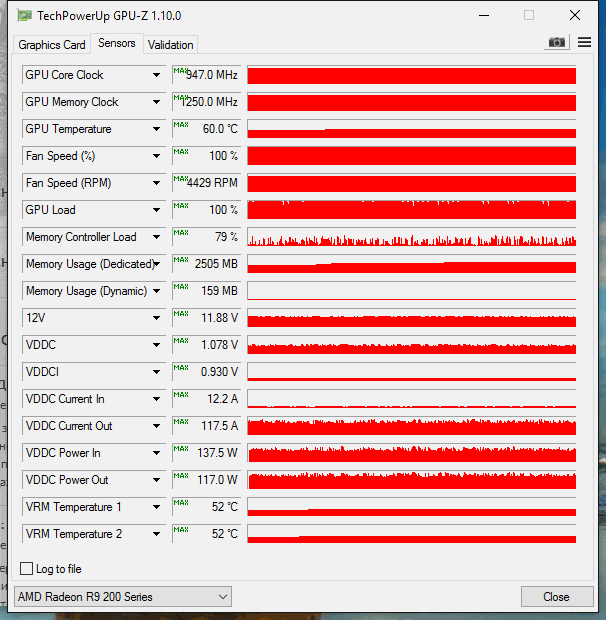Open the VDDCI sensor dropdown
Viewport: 606px width, 620px height.
click(157, 372)
